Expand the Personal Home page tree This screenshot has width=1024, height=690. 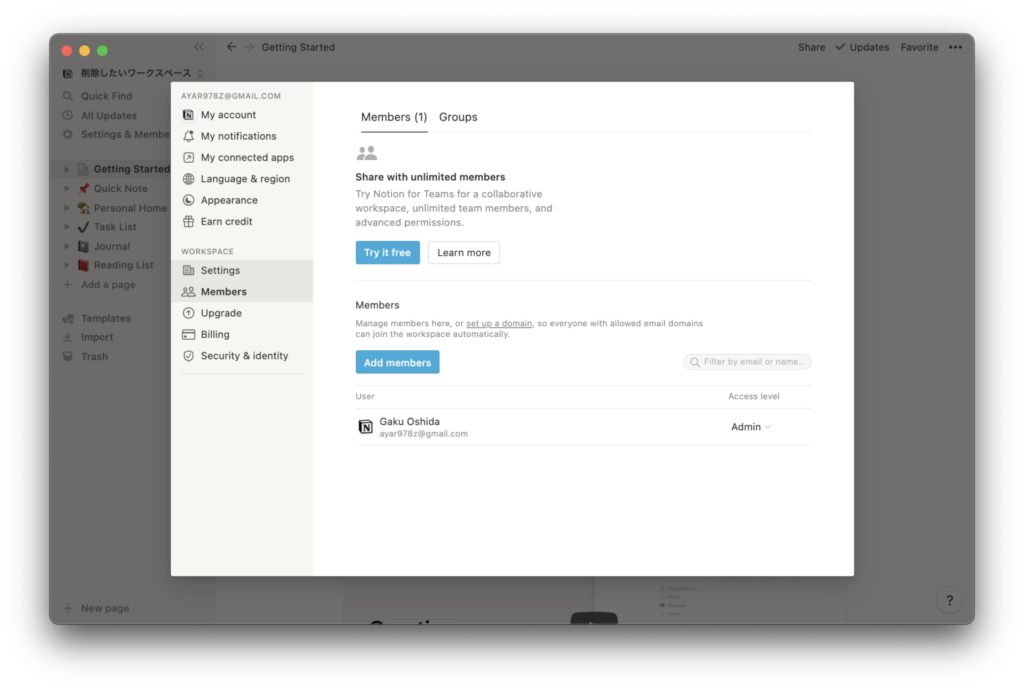(67, 208)
